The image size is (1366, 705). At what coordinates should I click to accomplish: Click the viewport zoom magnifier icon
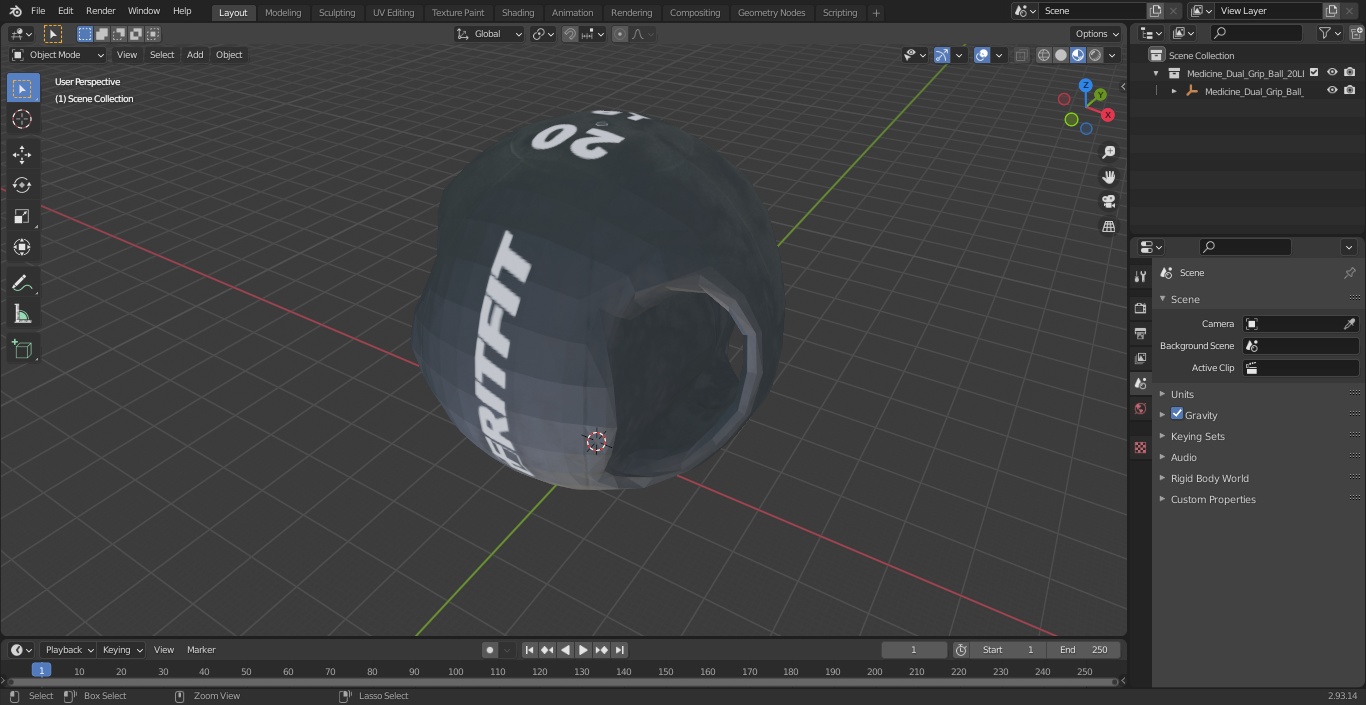click(x=1108, y=152)
